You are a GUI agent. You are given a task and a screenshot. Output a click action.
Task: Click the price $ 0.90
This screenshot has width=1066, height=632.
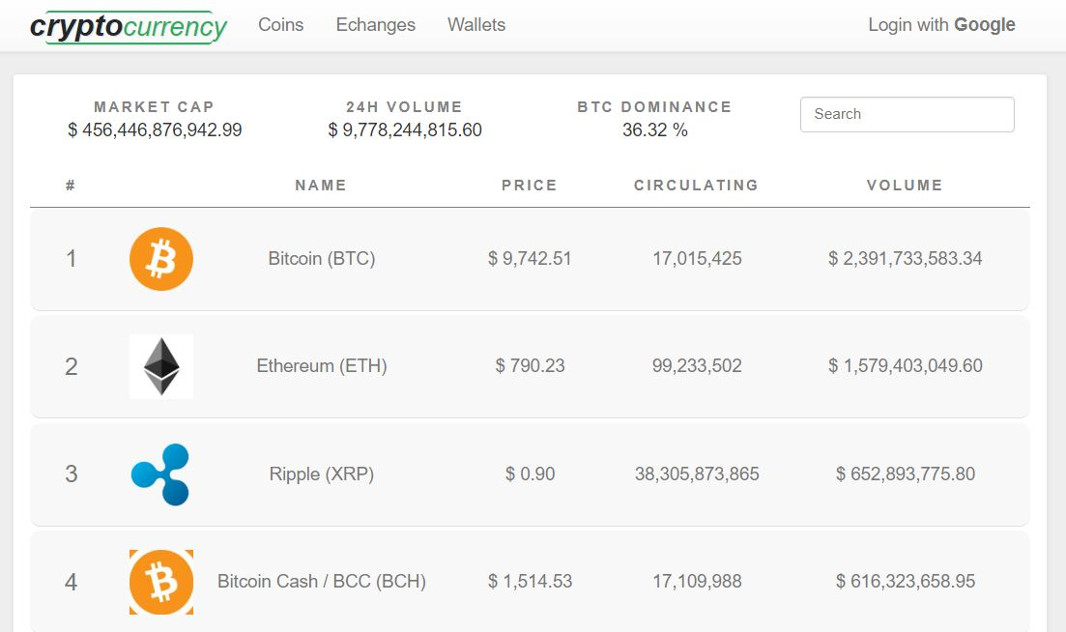click(x=530, y=474)
